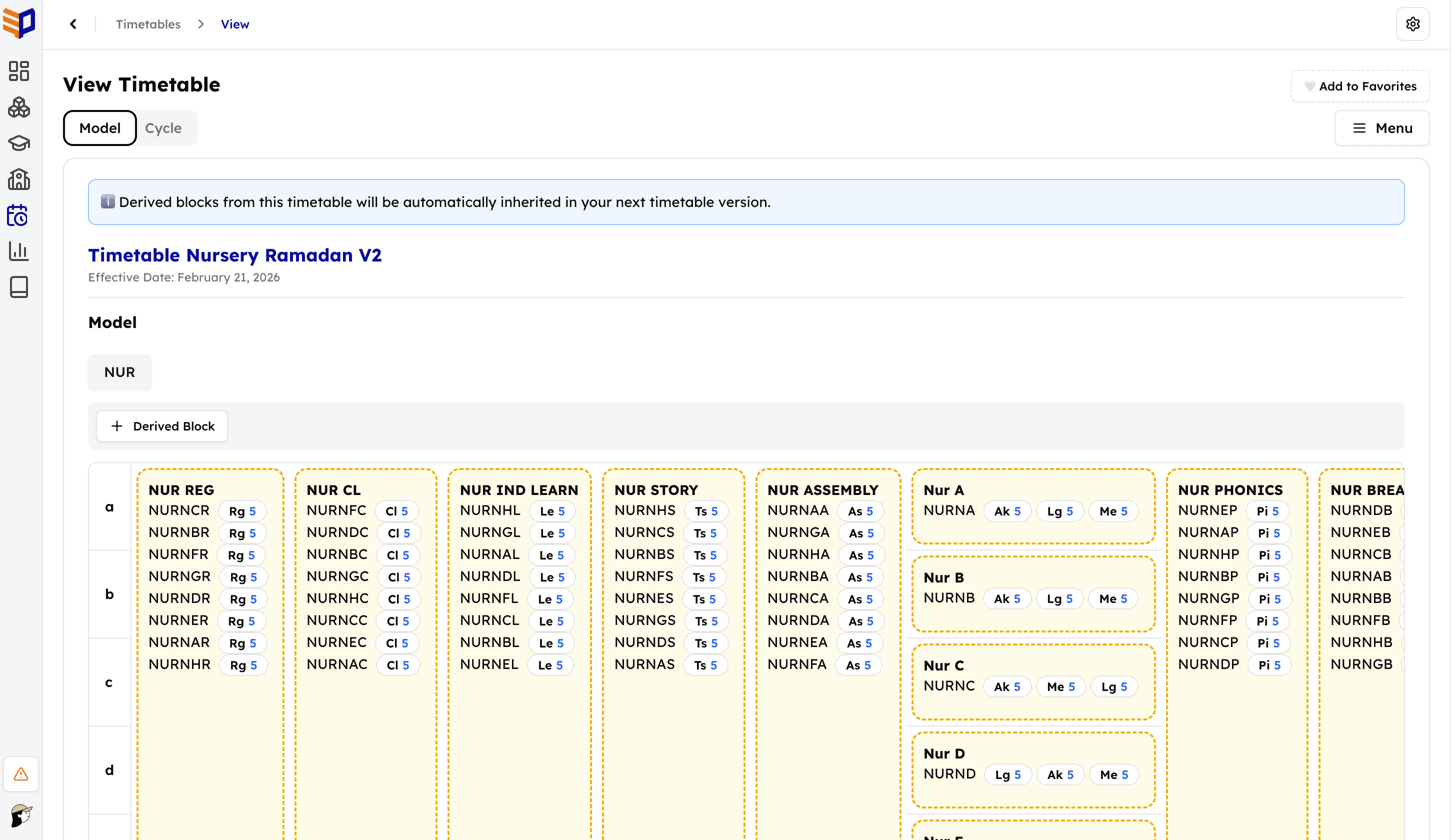Click the NURNGR class label

pyautogui.click(x=179, y=576)
